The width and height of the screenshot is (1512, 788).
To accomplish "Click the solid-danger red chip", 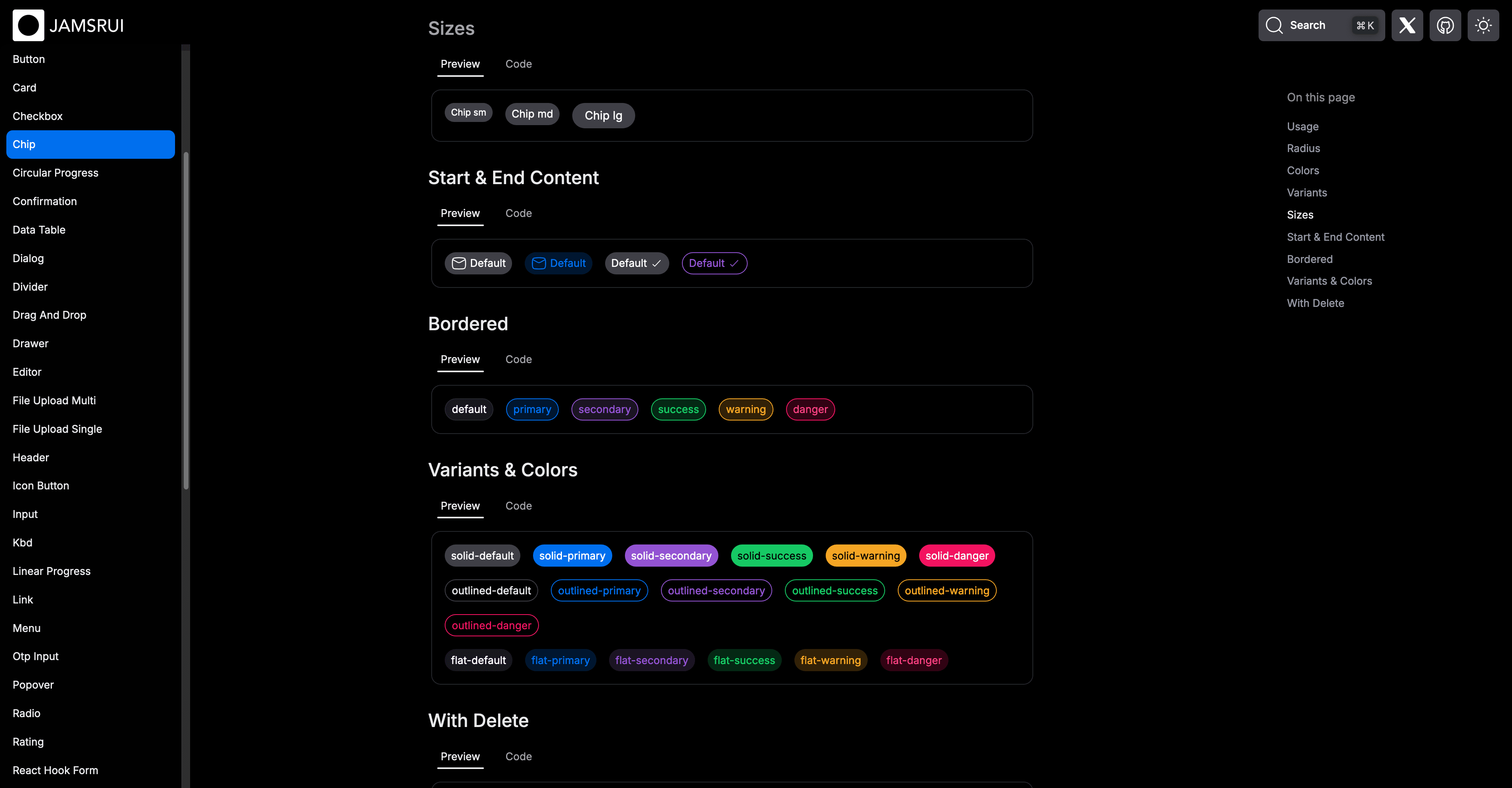I will tap(956, 556).
